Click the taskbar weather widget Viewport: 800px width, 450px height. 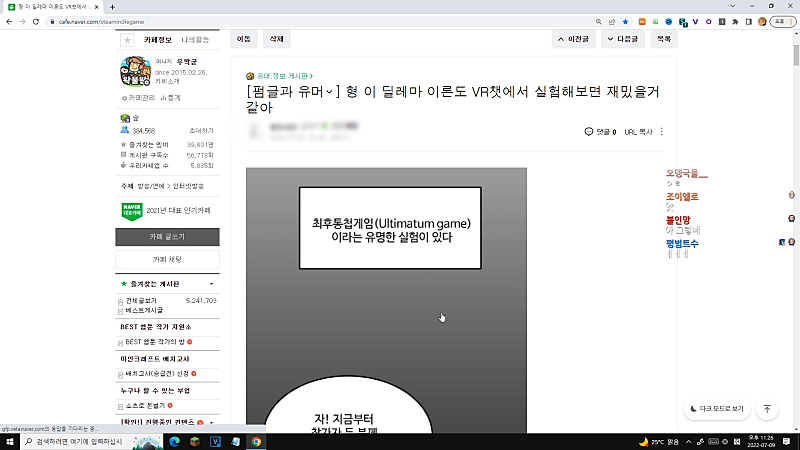[659, 442]
